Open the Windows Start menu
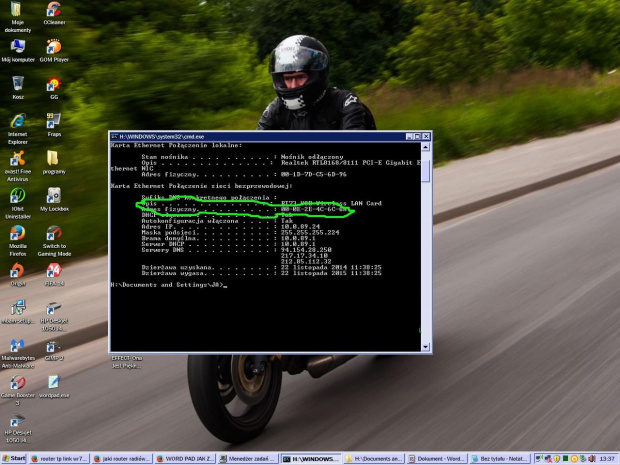620x465 pixels. [14, 458]
